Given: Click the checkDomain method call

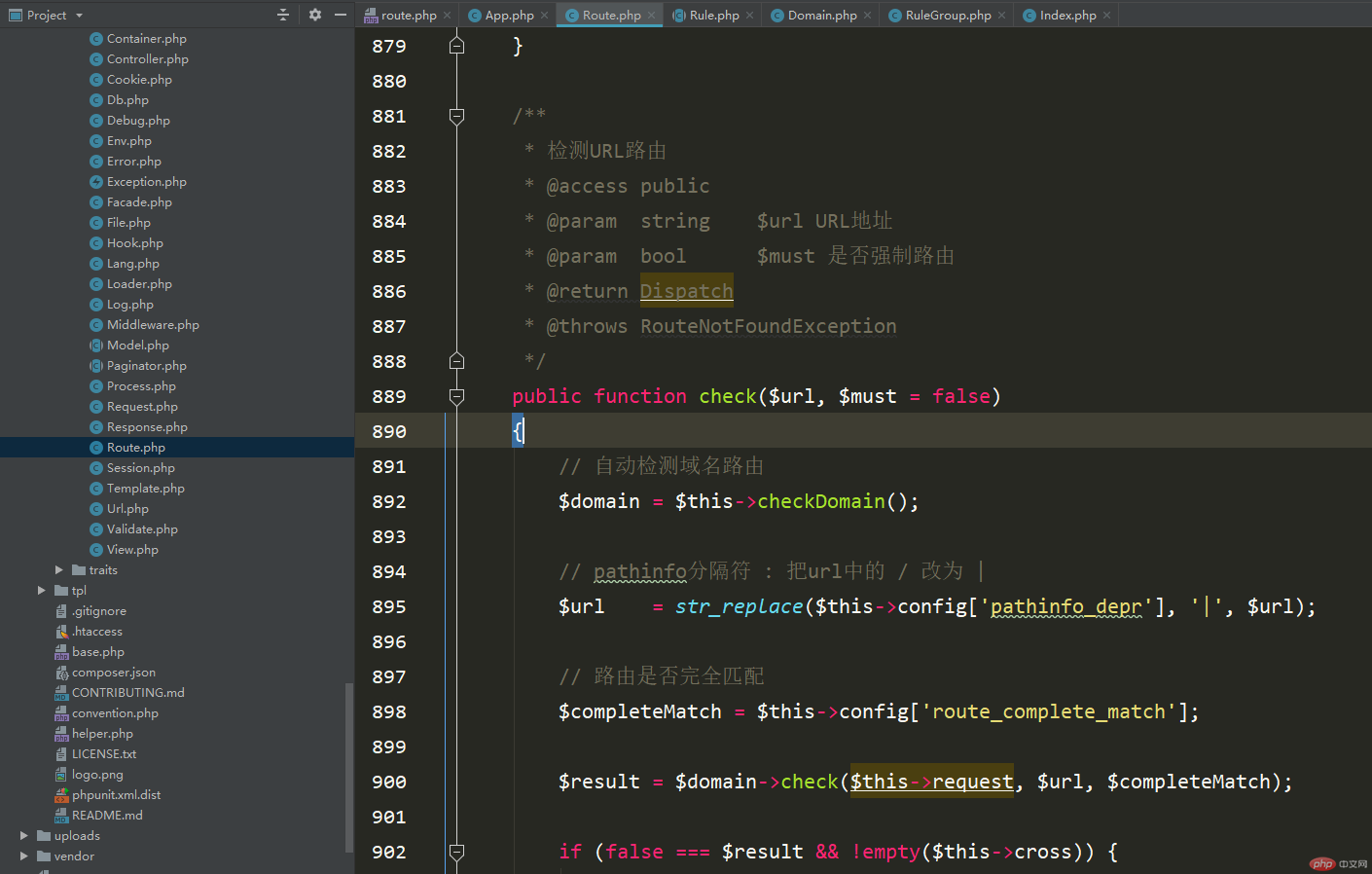Looking at the screenshot, I should pos(821,501).
